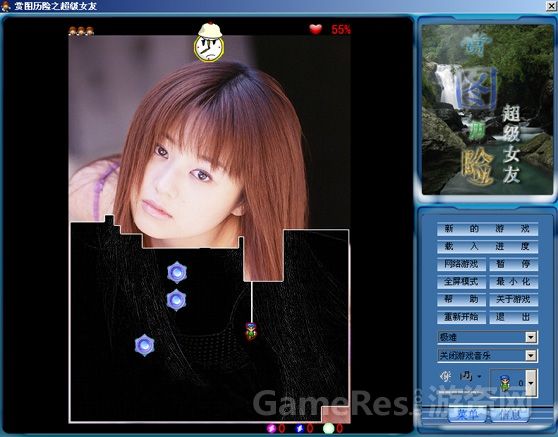
Task: Click the 最小化 minimize button in the panel
Action: coord(513,282)
